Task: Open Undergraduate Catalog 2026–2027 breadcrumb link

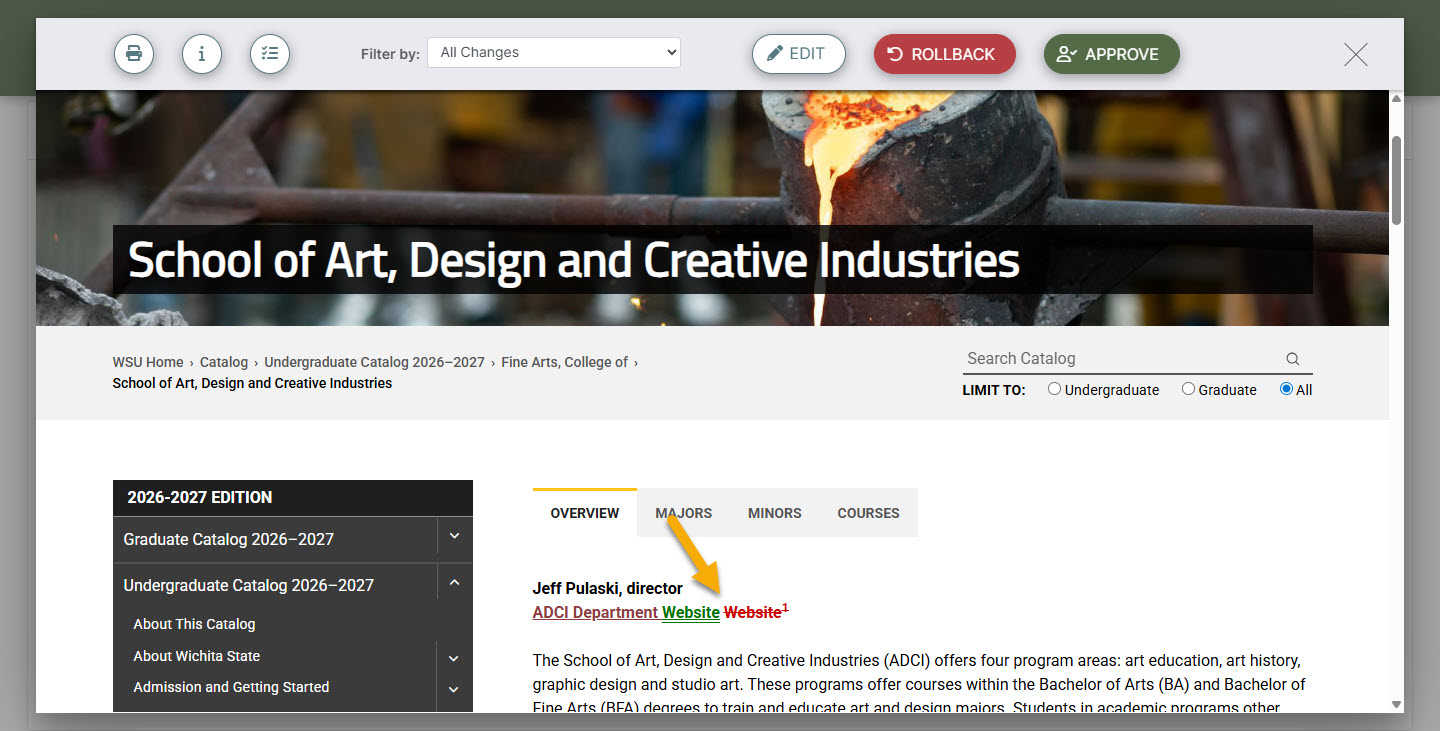Action: pyautogui.click(x=374, y=362)
